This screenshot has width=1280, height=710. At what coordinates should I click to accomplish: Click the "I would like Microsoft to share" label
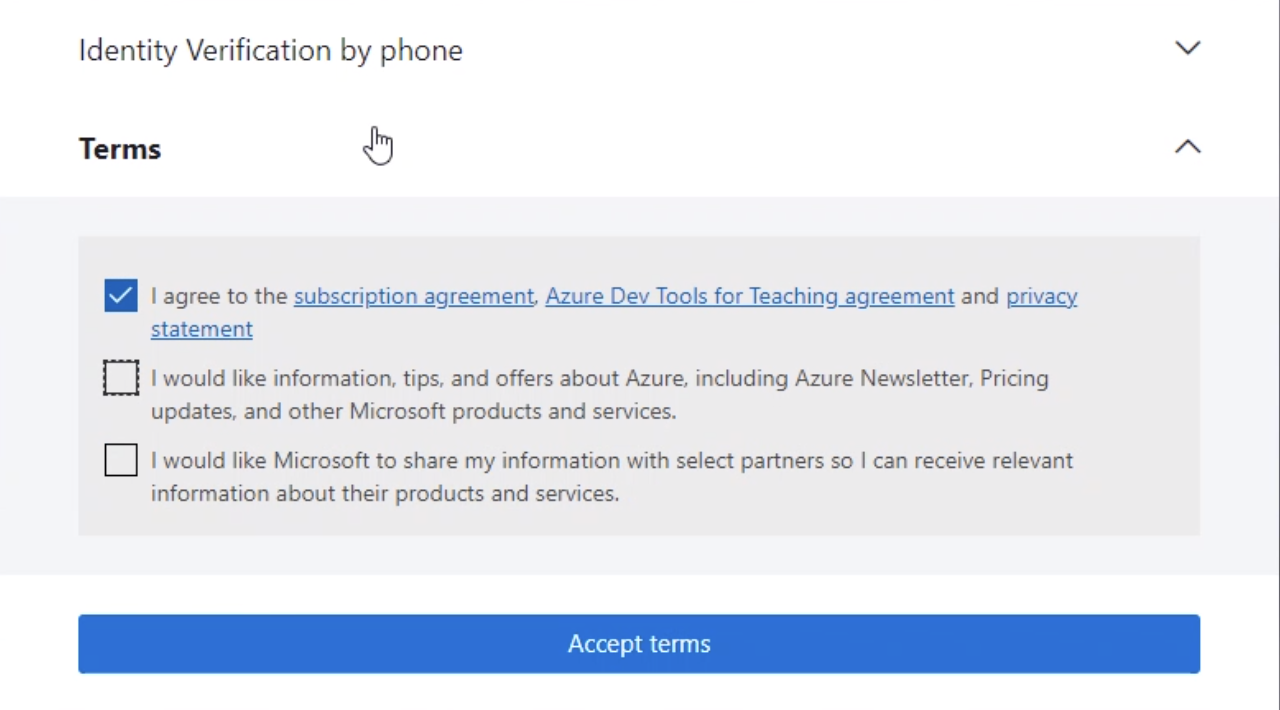tap(611, 460)
